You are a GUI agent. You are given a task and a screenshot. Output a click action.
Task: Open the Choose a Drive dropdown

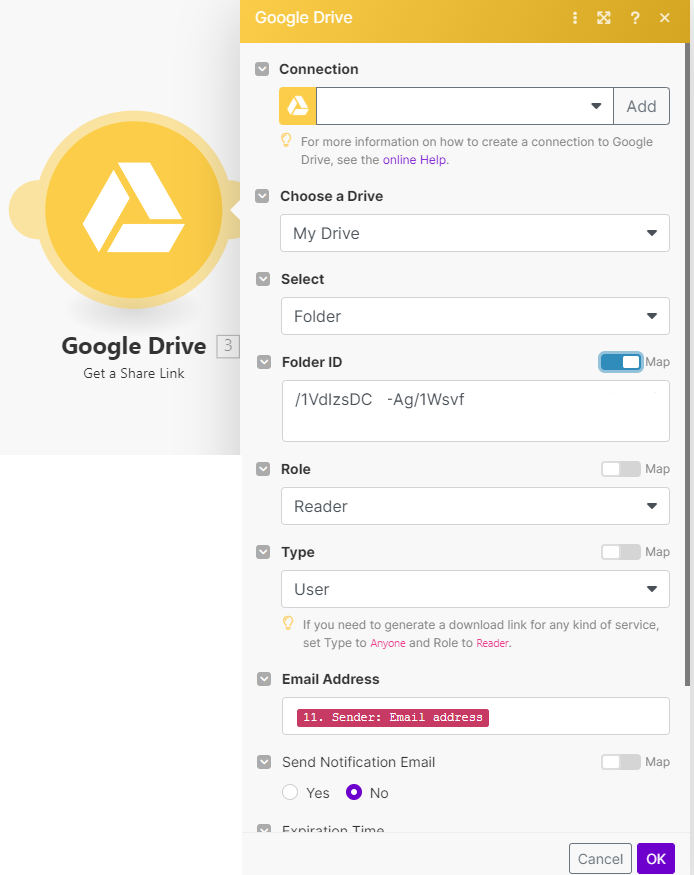475,233
